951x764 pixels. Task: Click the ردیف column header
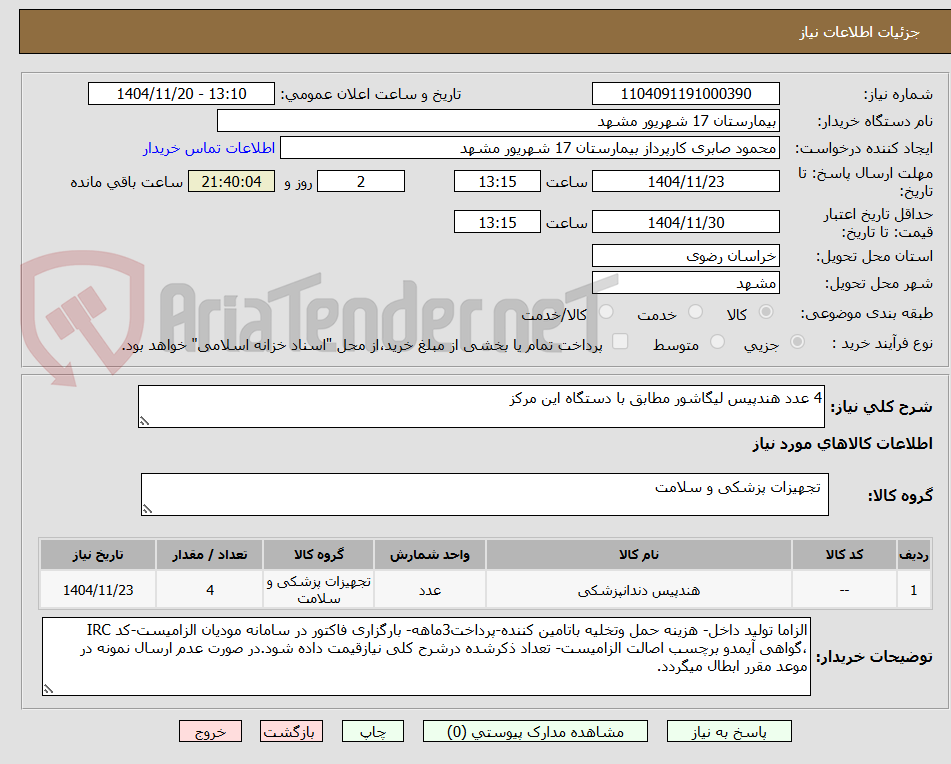tap(913, 555)
